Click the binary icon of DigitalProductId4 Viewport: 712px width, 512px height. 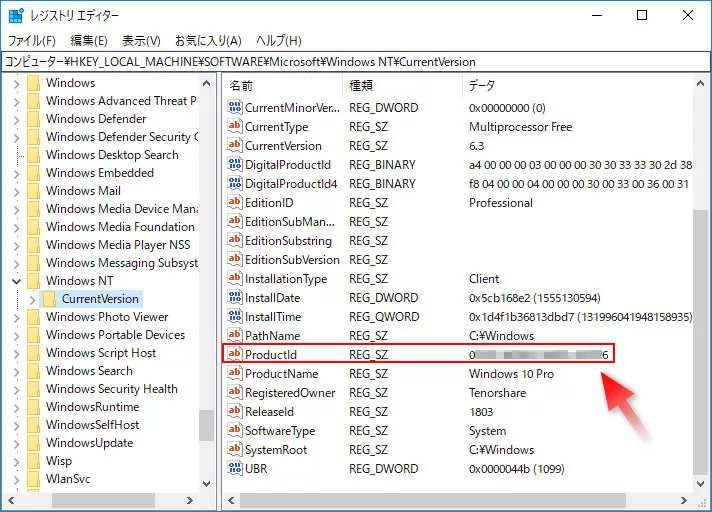235,183
